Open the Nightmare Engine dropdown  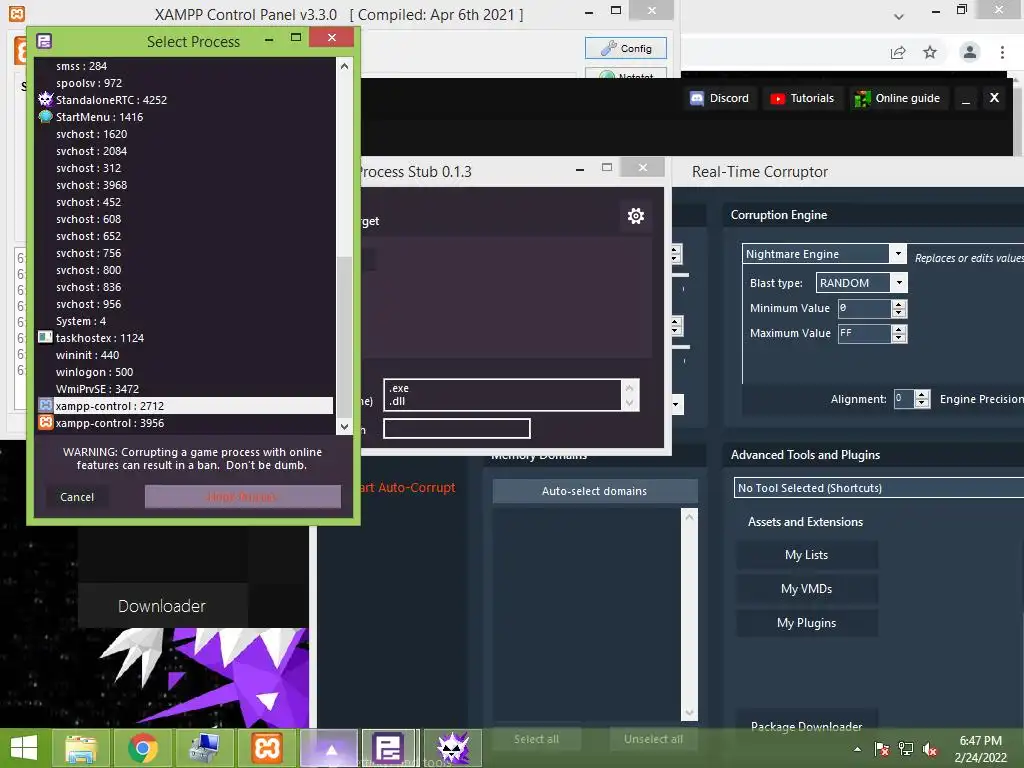898,253
